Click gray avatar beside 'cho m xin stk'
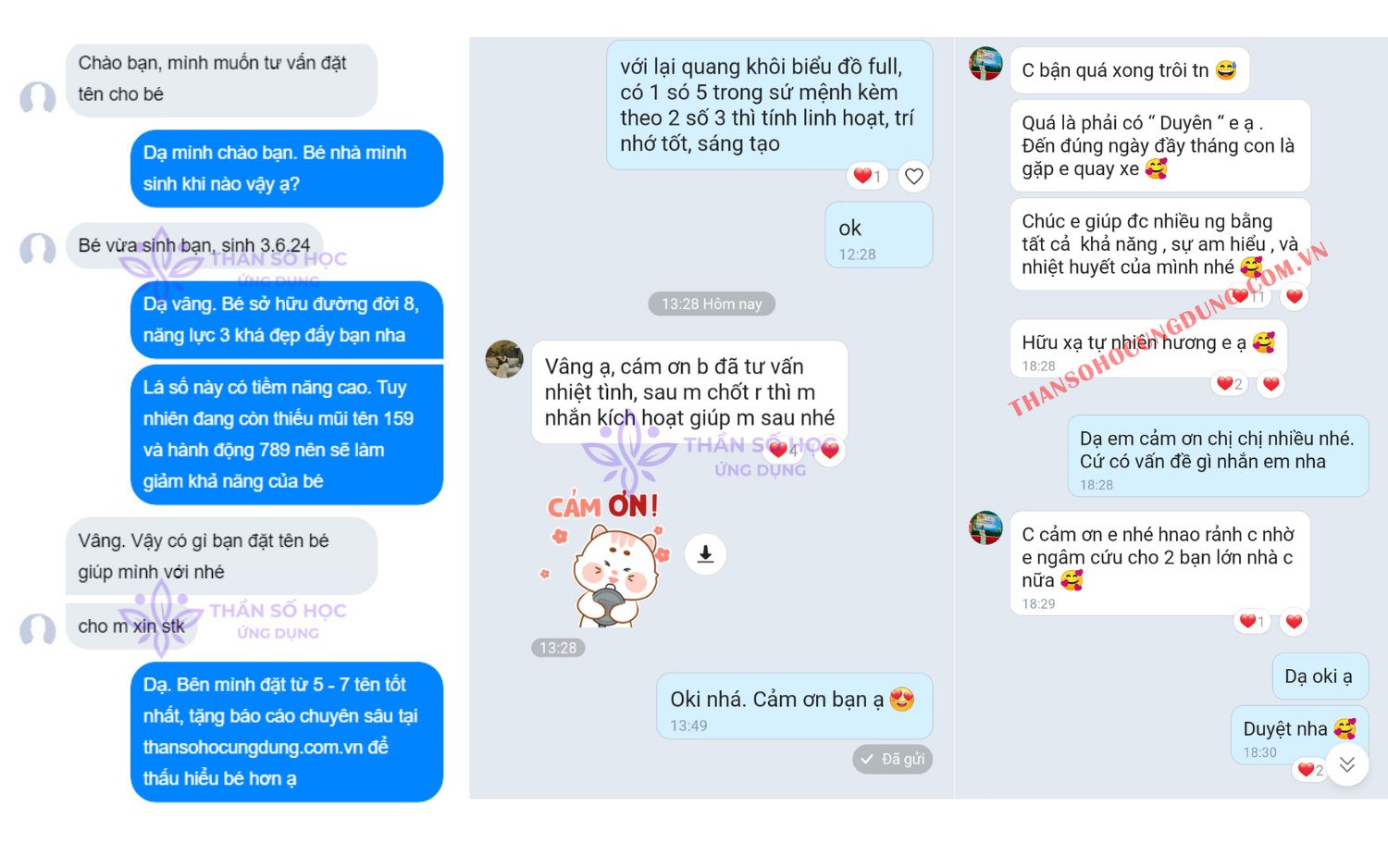The image size is (1388, 868). 38,629
